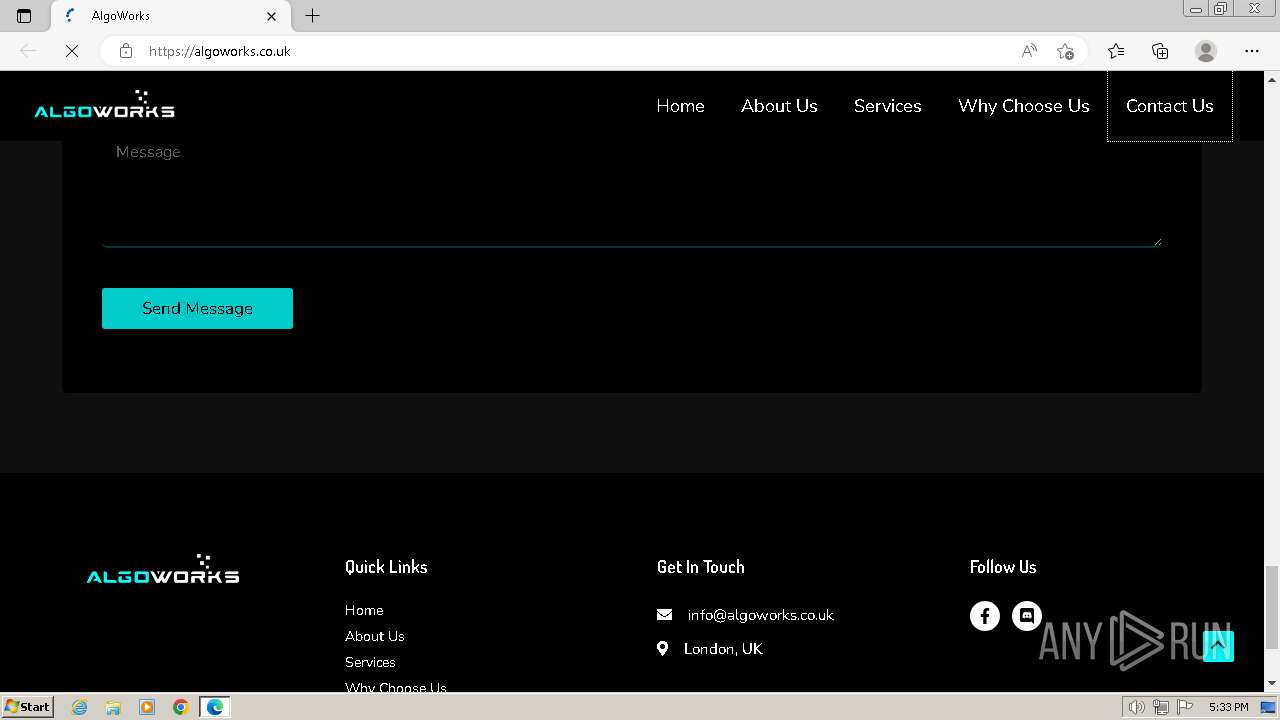Image resolution: width=1280 pixels, height=720 pixels.
Task: Click the back-to-top arrow button
Action: point(1218,646)
